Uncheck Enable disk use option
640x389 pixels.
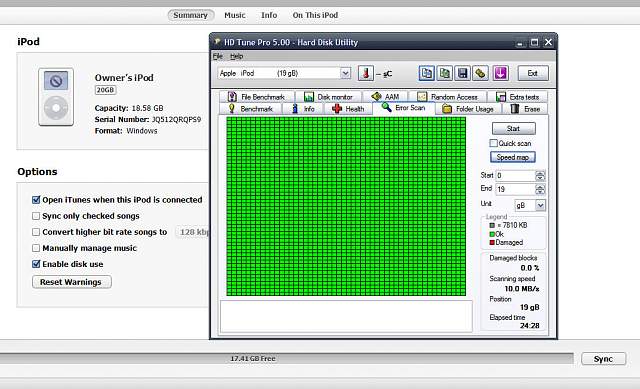pos(36,264)
